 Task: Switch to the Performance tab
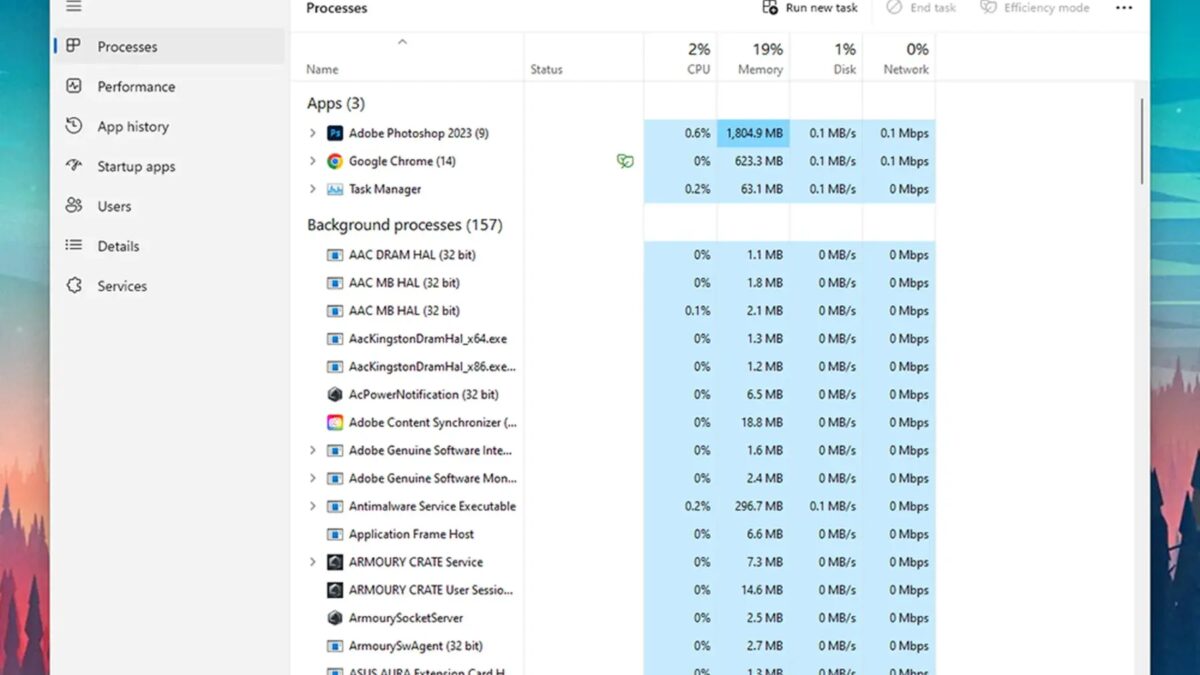[x=135, y=87]
